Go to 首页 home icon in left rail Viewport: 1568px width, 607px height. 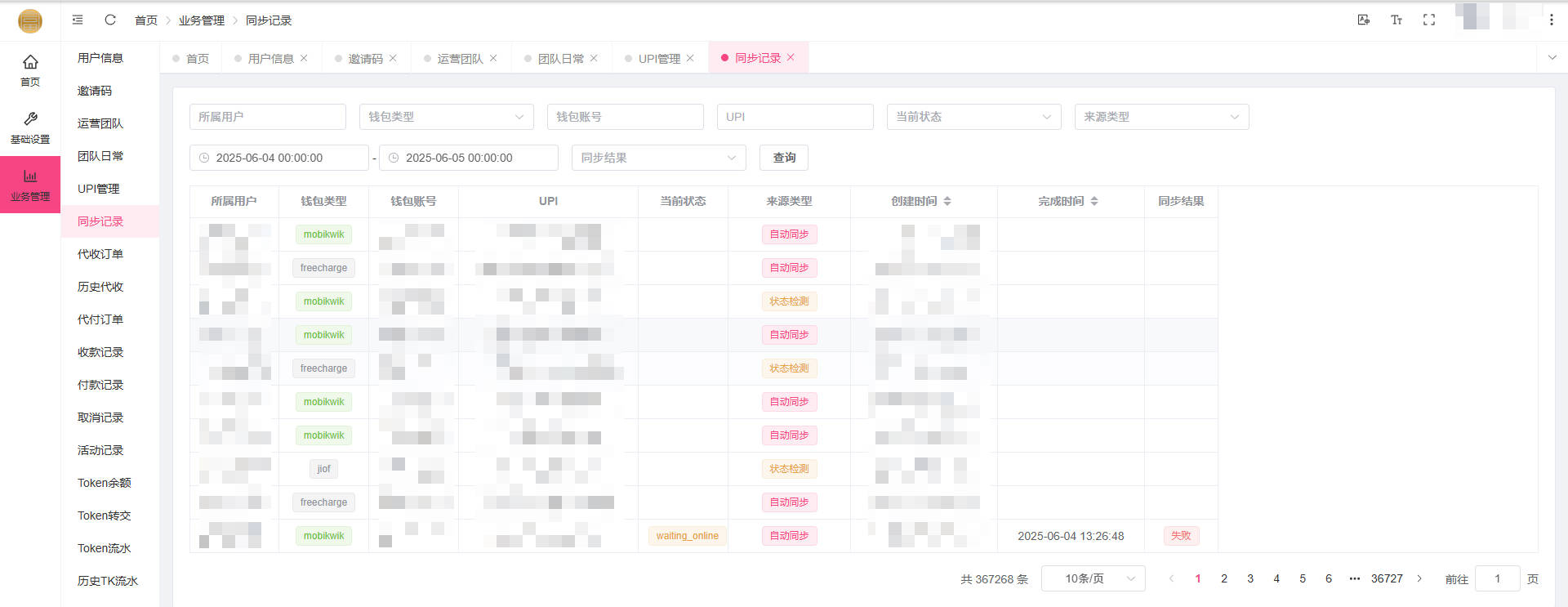[30, 69]
